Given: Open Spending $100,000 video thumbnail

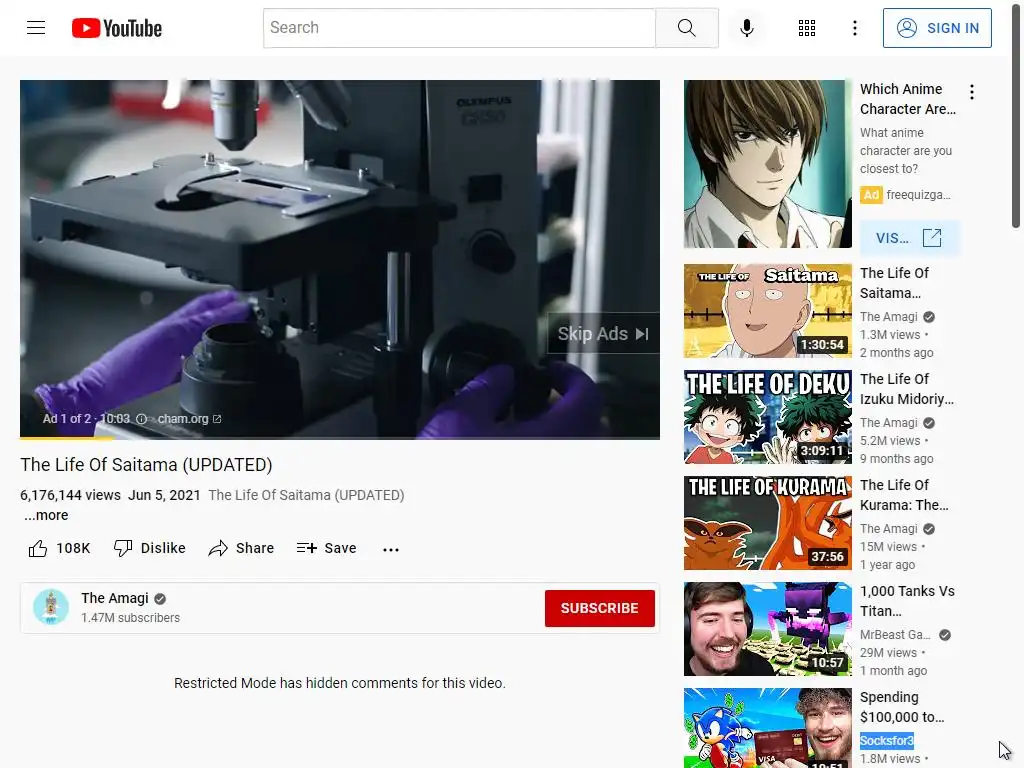Looking at the screenshot, I should 767,728.
